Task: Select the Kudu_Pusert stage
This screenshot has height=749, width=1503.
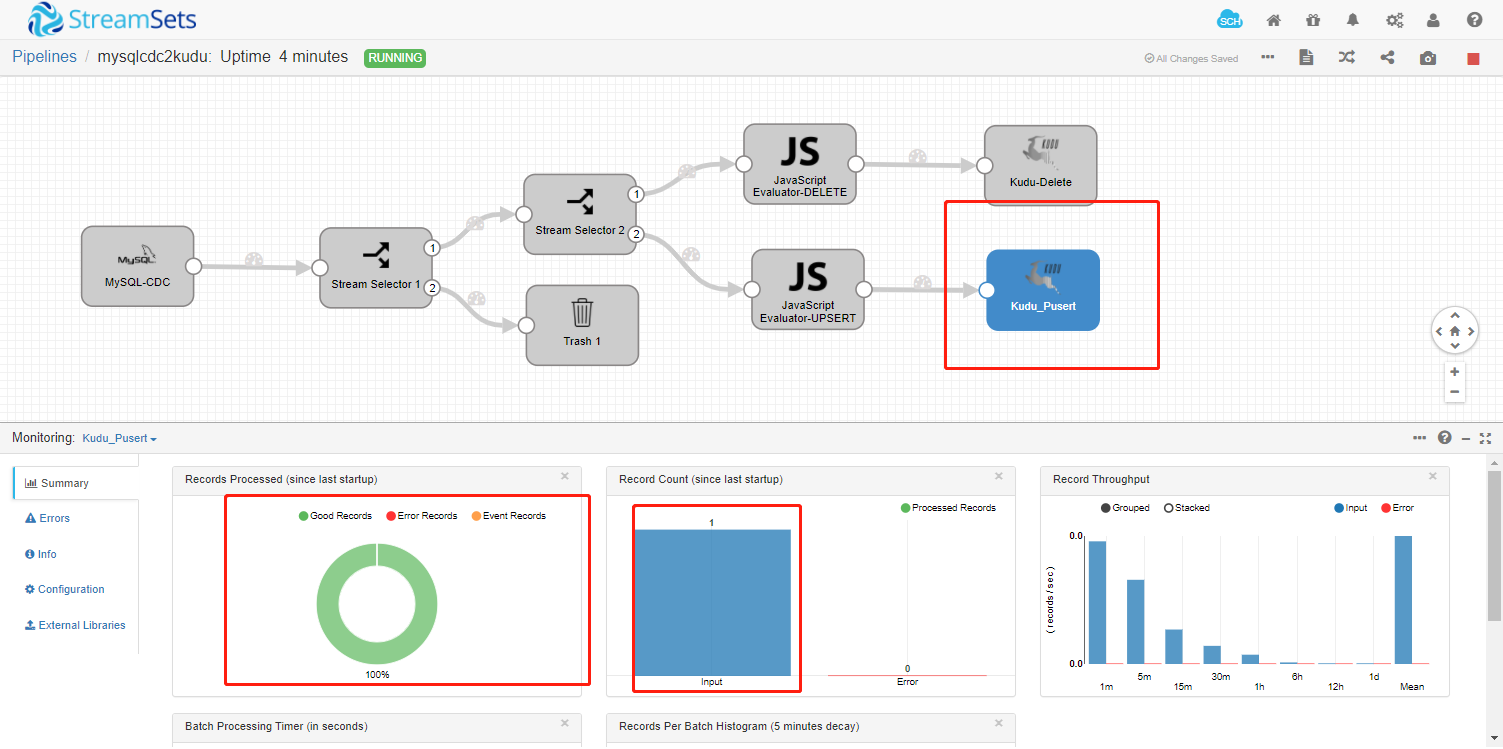Action: click(1043, 290)
